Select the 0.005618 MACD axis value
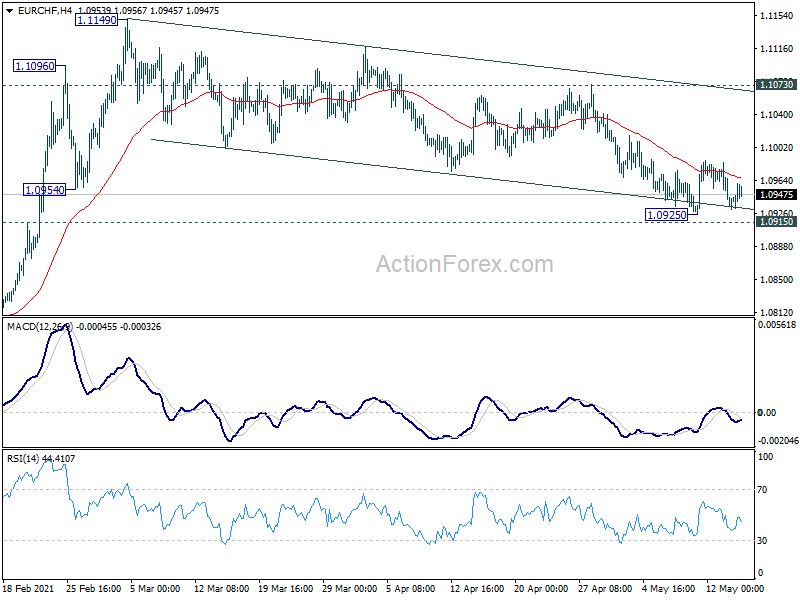 click(x=777, y=325)
